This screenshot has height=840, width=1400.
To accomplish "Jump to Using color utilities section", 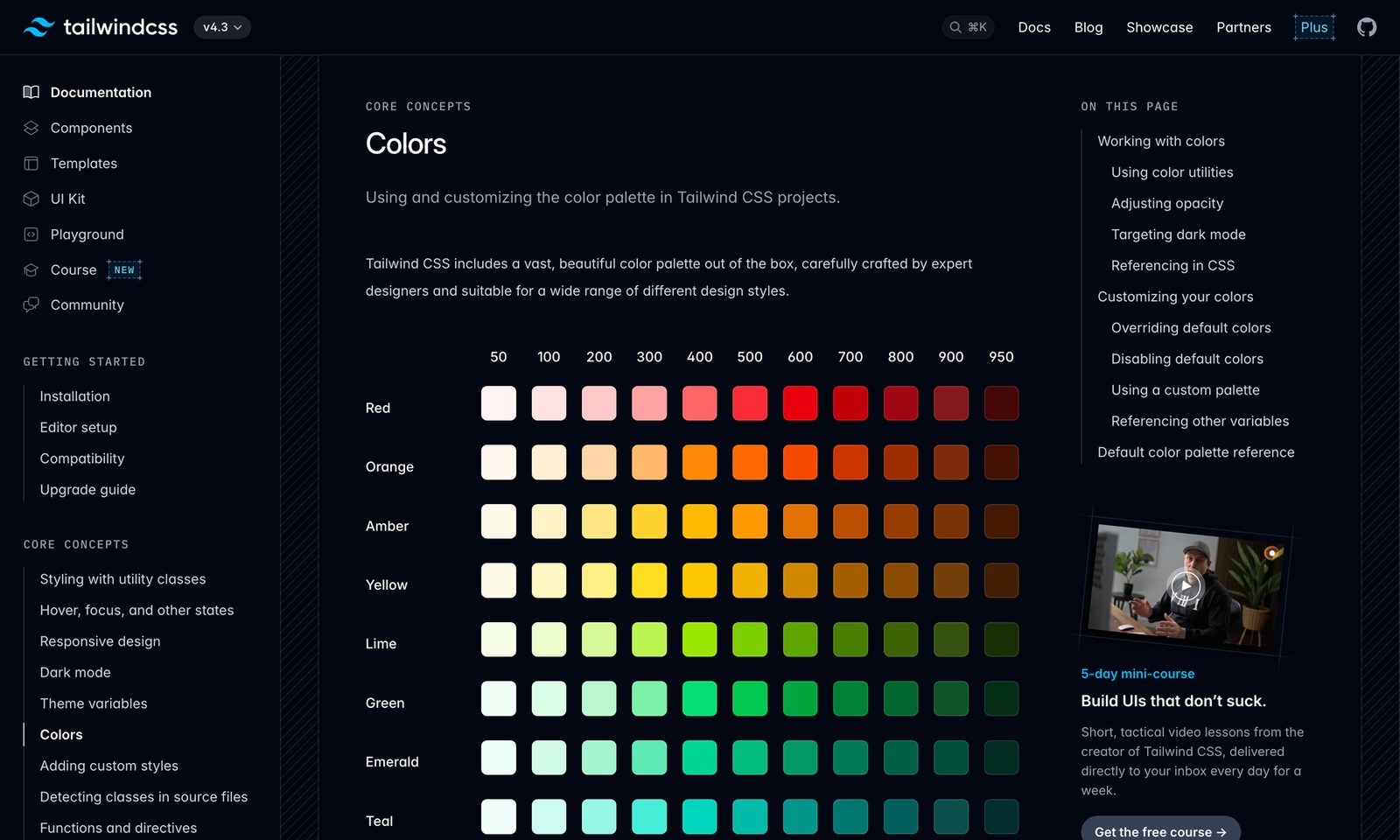I will point(1172,172).
